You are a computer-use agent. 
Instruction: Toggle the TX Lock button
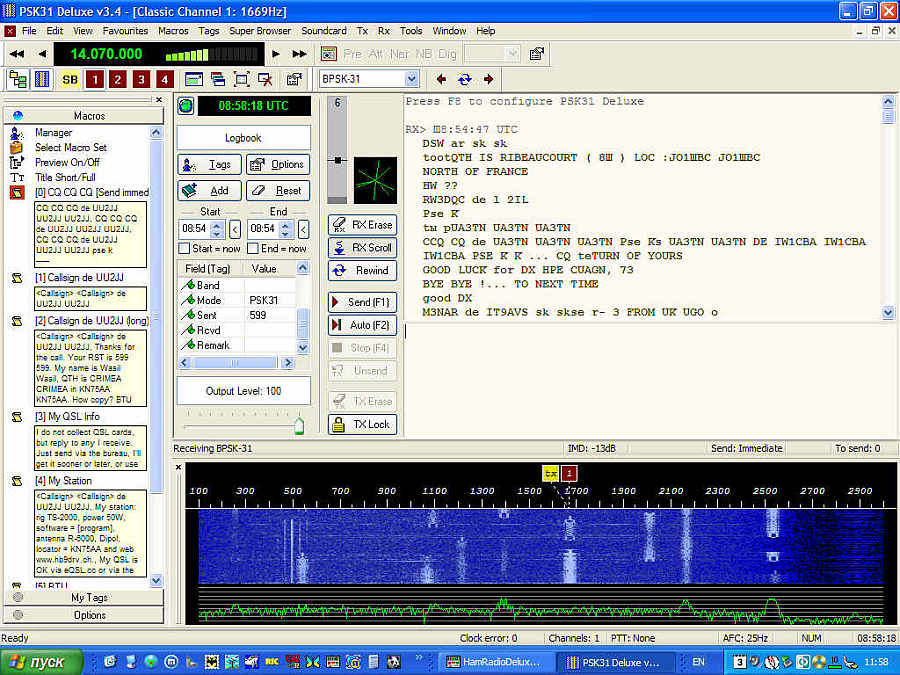[363, 424]
